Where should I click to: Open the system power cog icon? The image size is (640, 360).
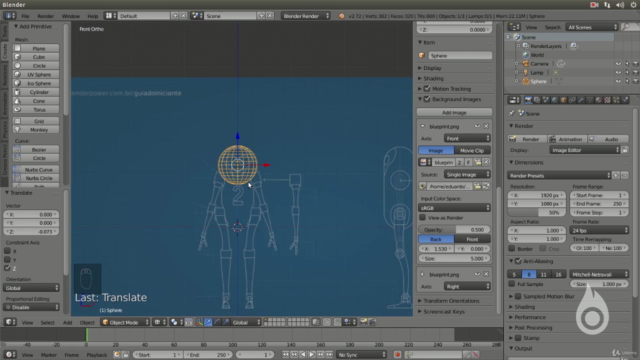tap(633, 5)
